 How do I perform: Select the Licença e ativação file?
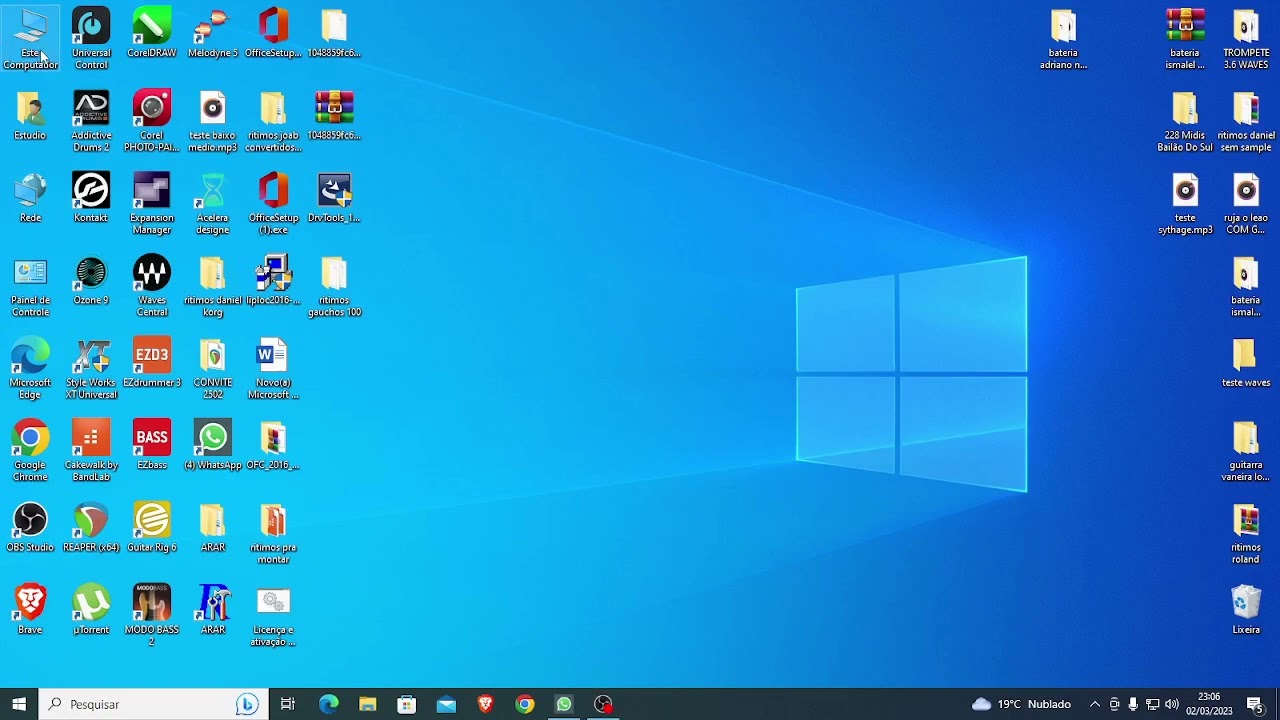pyautogui.click(x=273, y=617)
